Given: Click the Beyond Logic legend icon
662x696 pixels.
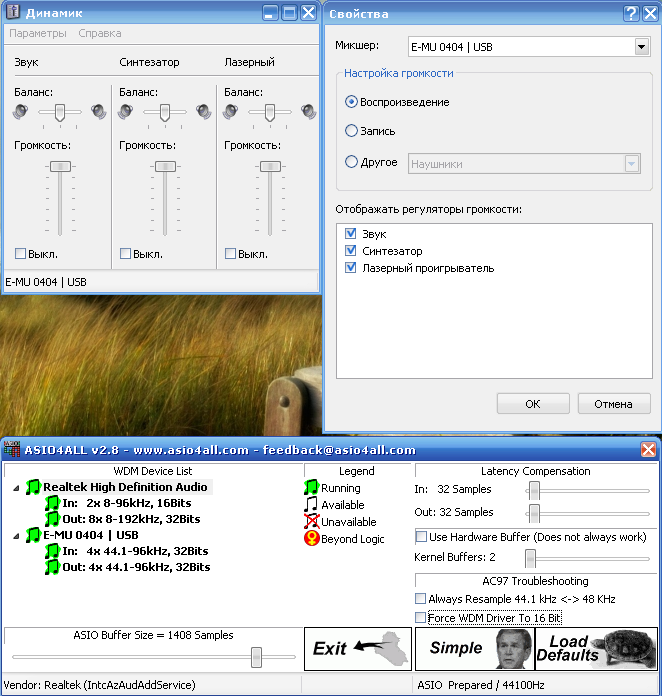Looking at the screenshot, I should pos(312,538).
